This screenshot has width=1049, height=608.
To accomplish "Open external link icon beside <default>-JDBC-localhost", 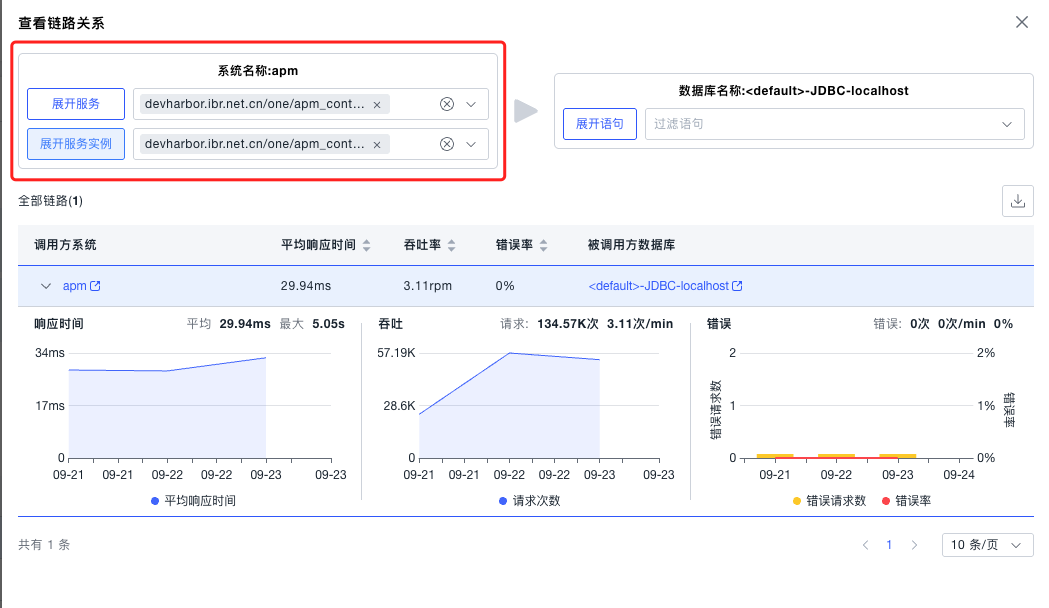I will [x=737, y=286].
